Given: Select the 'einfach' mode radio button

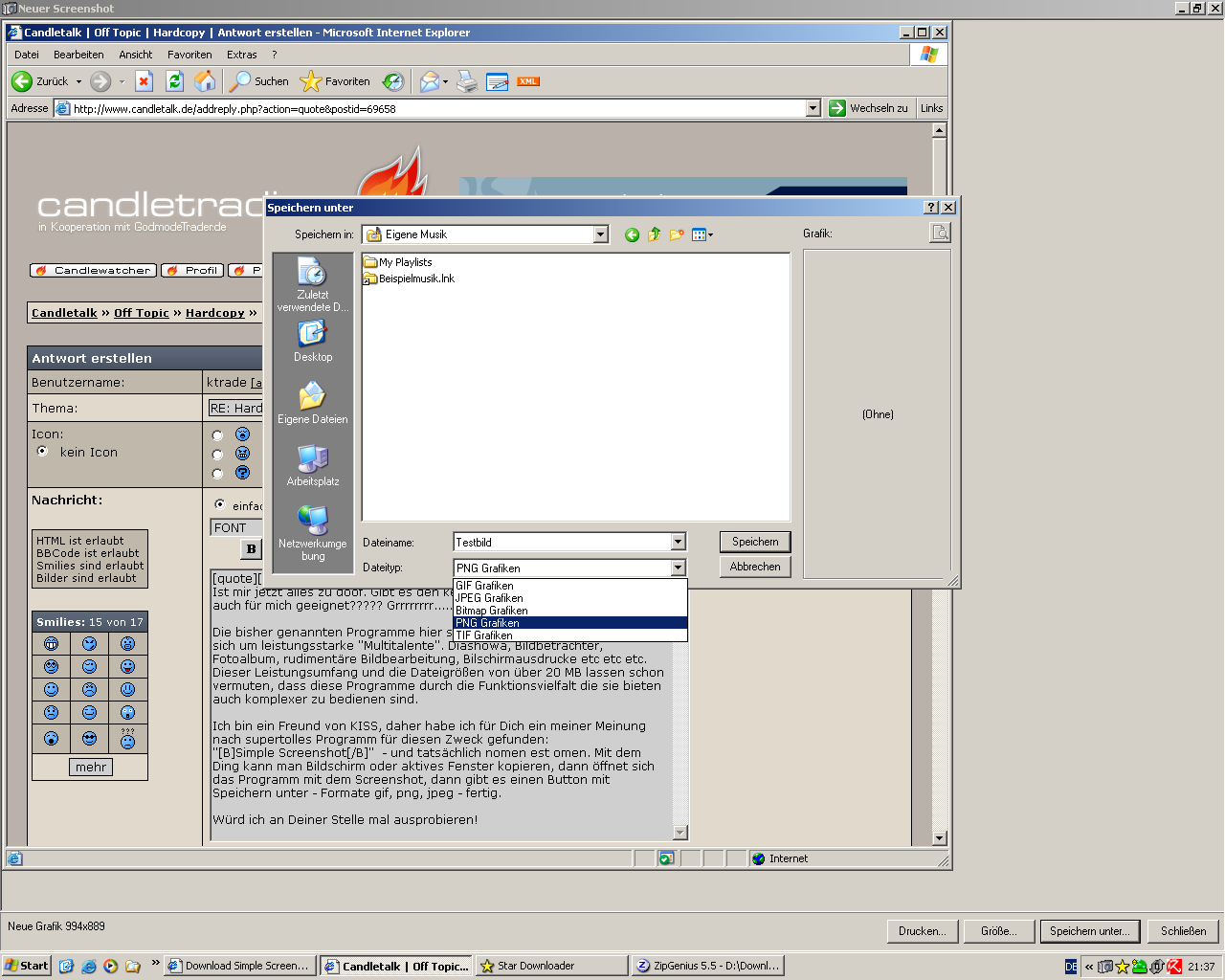Looking at the screenshot, I should coord(220,504).
